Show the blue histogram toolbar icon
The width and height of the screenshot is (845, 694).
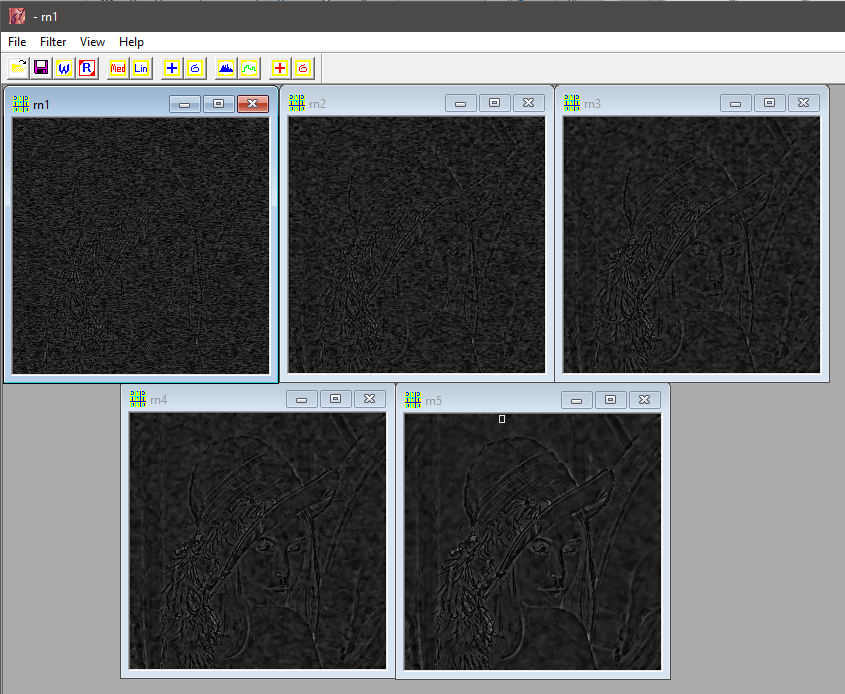(x=226, y=68)
